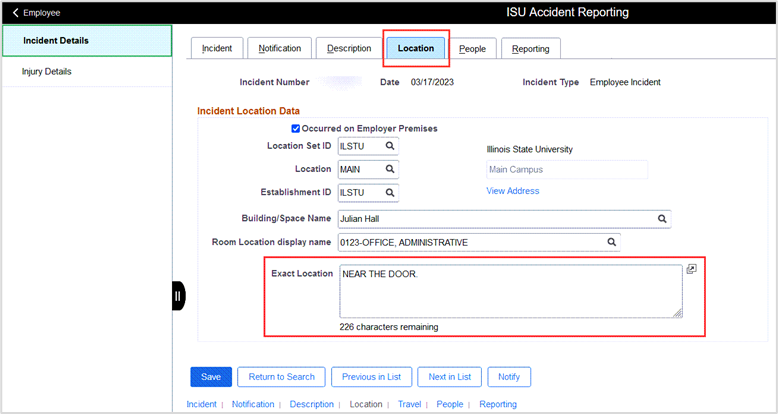Click Return to Search button
Screen dimensions: 778x414
281,377
